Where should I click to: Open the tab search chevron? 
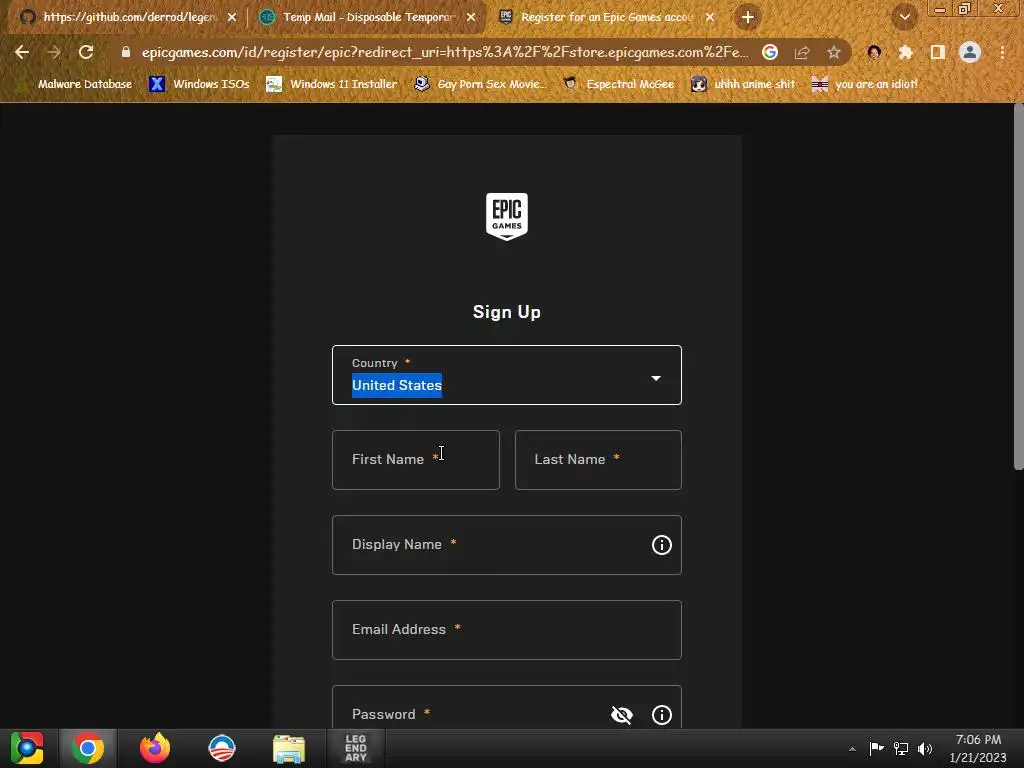coord(905,17)
